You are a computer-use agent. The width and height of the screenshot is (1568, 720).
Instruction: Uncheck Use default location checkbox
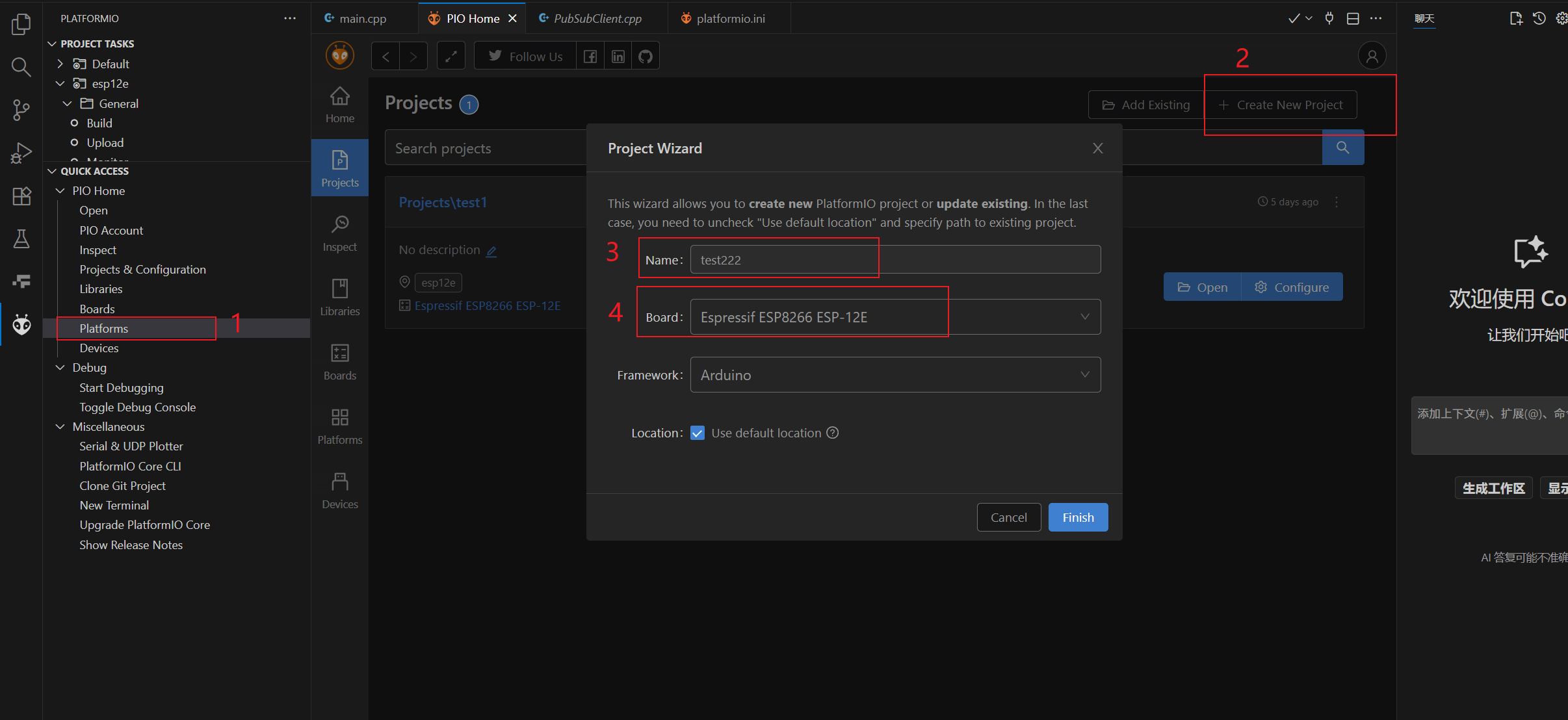[x=698, y=433]
